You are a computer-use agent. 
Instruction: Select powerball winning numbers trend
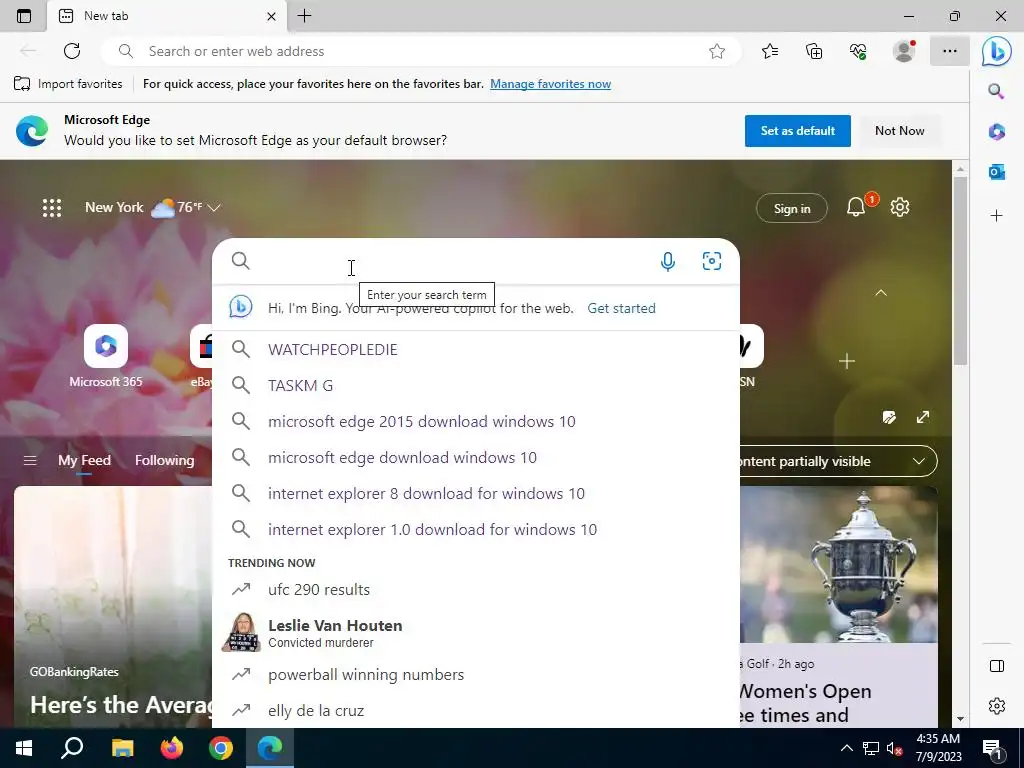(475, 675)
